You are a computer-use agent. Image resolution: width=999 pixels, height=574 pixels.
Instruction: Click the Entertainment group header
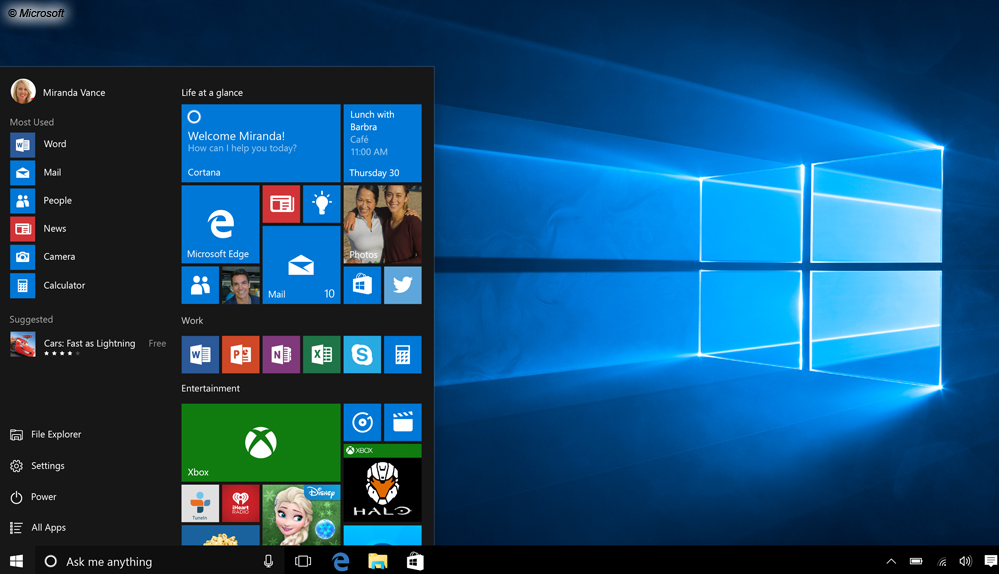click(210, 388)
